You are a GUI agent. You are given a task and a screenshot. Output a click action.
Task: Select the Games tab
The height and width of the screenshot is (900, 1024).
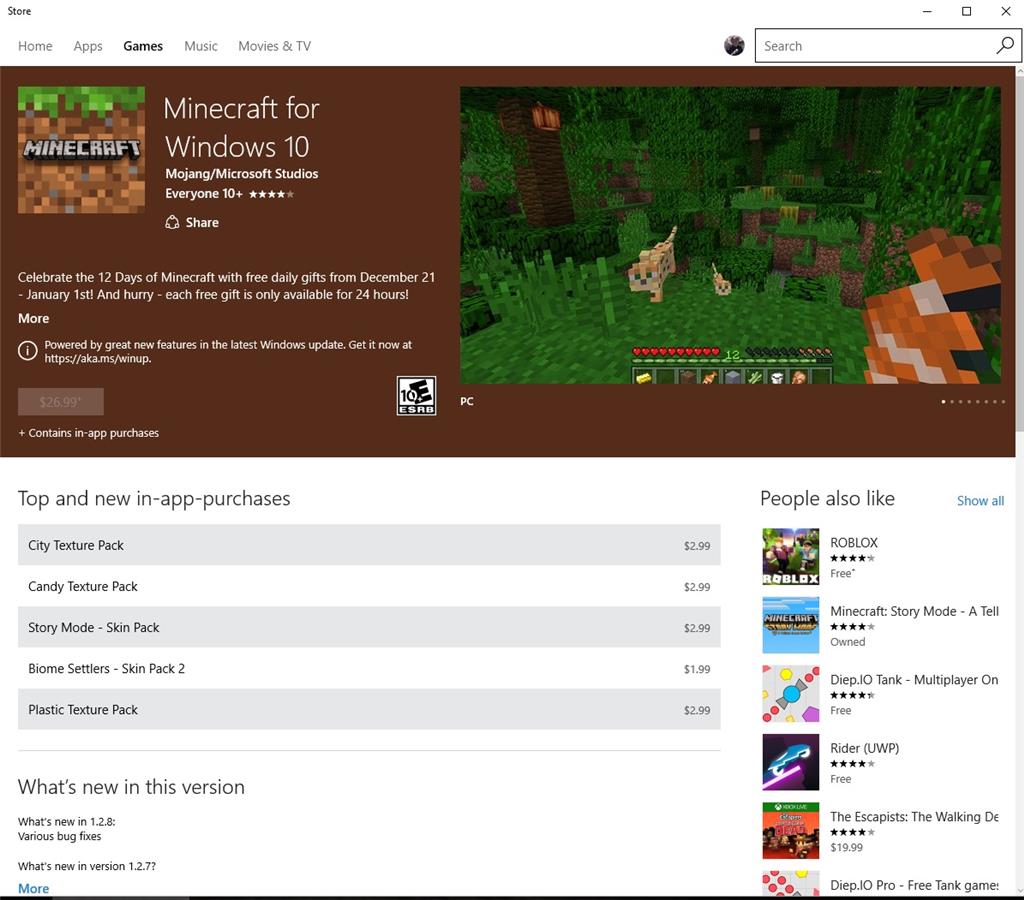(x=143, y=46)
